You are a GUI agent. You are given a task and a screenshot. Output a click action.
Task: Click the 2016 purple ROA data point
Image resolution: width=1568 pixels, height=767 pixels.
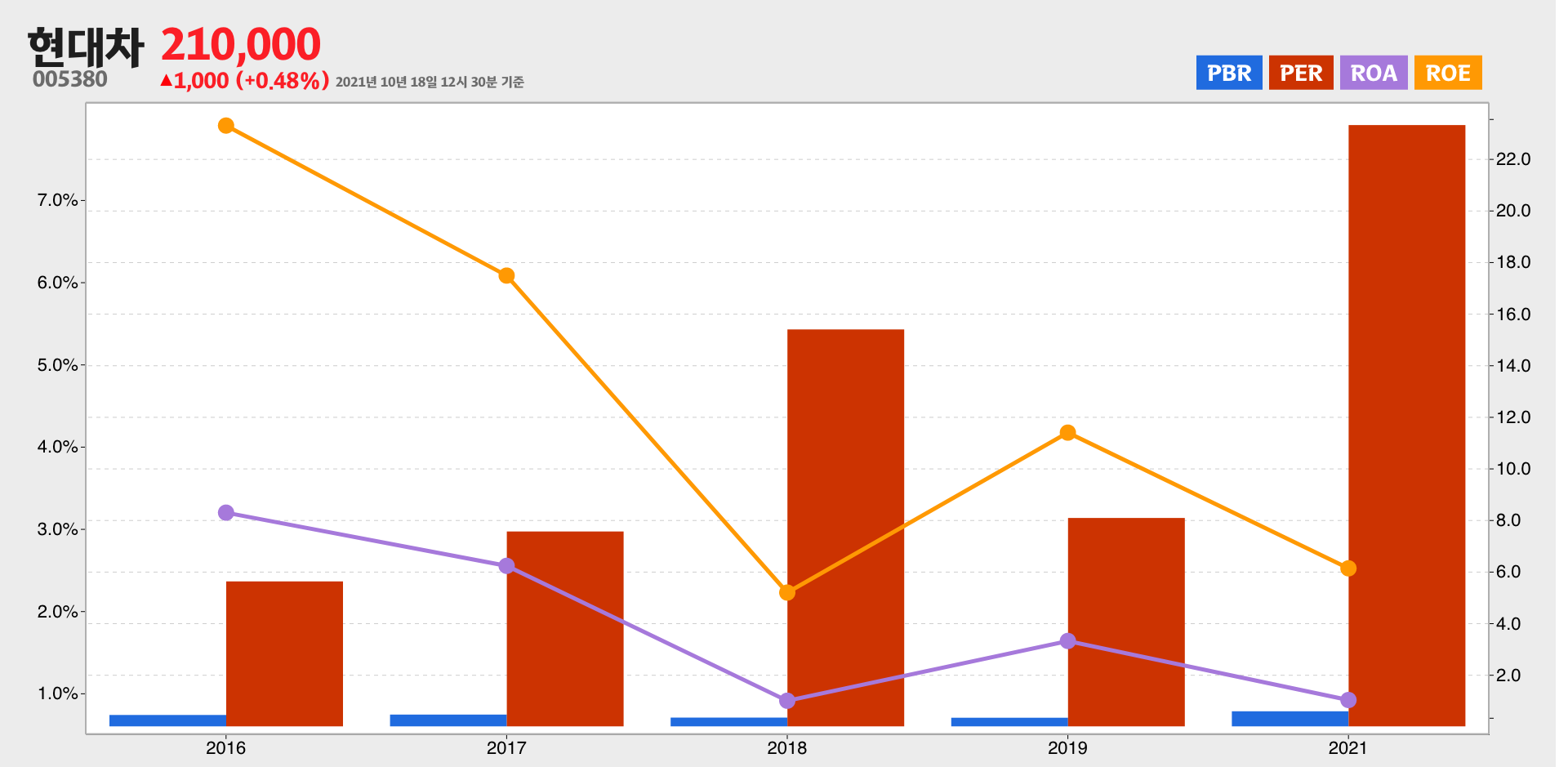226,513
